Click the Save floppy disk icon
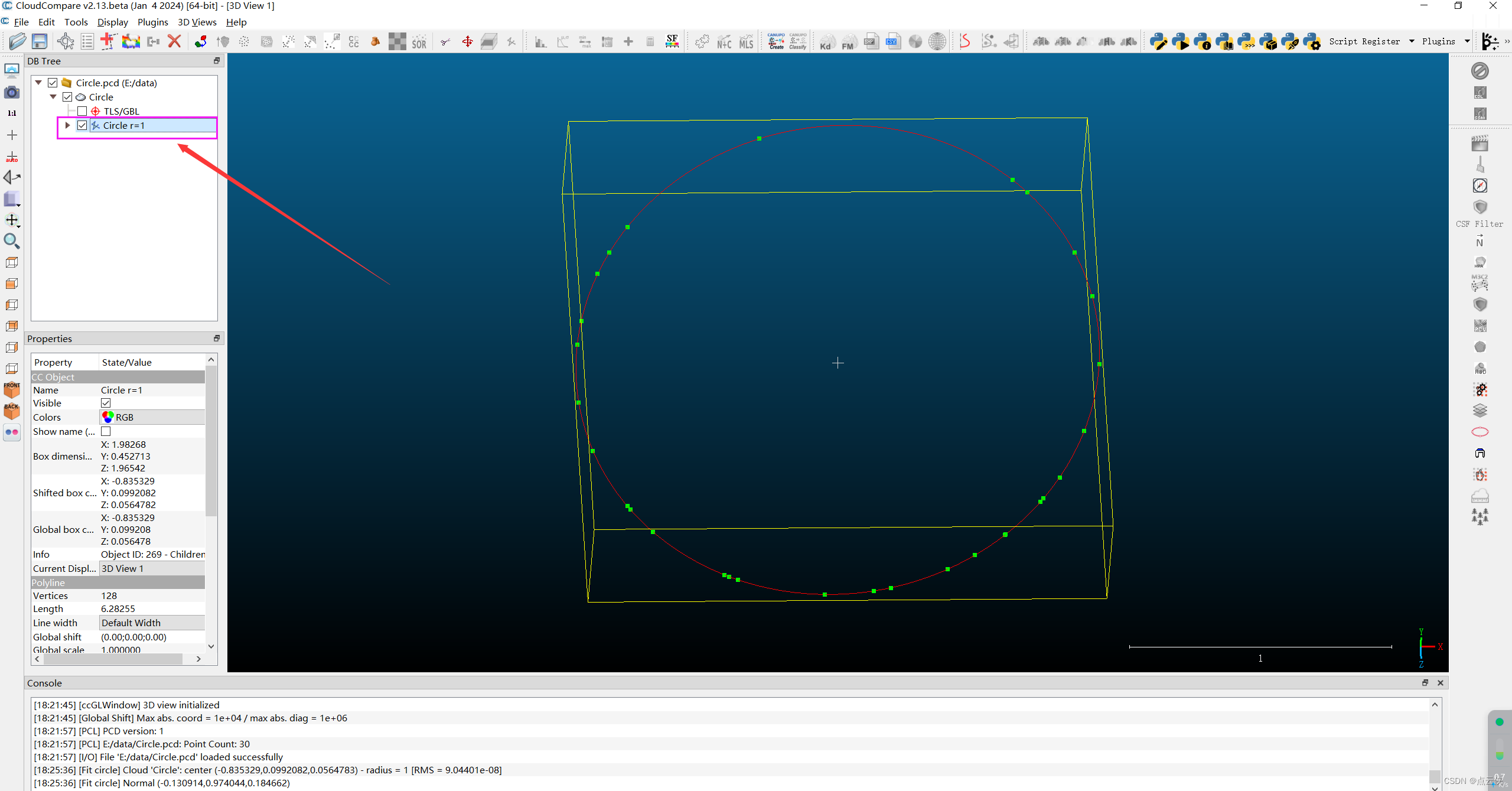The width and height of the screenshot is (1512, 791). pos(40,41)
